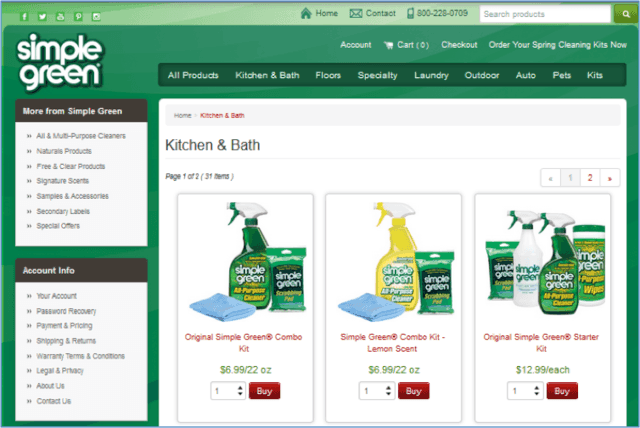Go to Checkout
The image size is (640, 428).
click(x=459, y=45)
